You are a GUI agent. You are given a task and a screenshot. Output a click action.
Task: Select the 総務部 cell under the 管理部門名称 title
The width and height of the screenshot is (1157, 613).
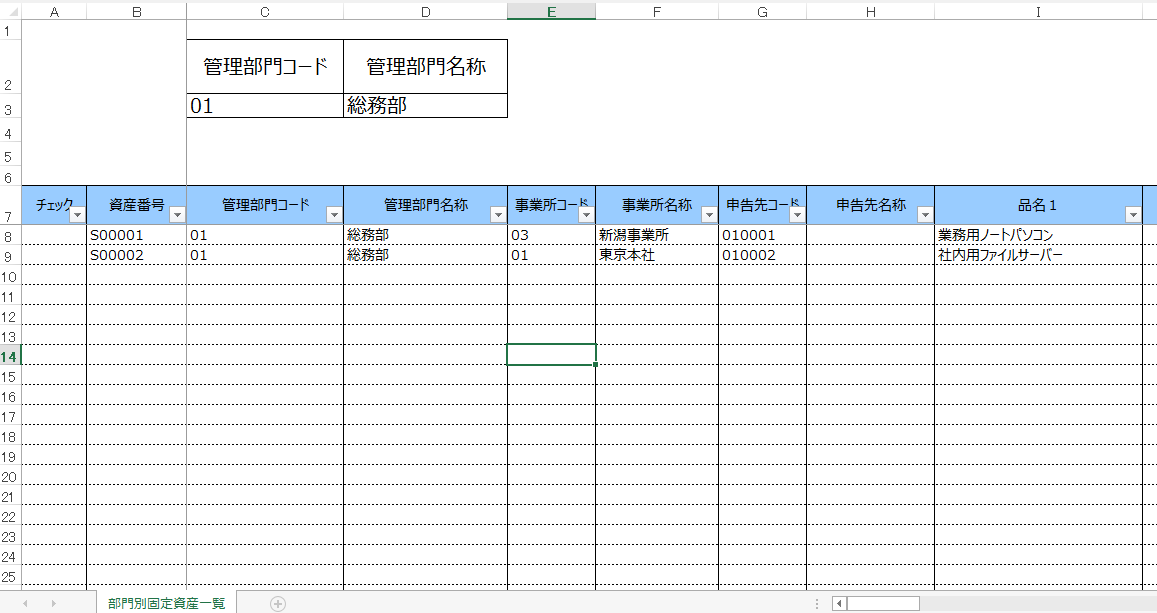(425, 106)
